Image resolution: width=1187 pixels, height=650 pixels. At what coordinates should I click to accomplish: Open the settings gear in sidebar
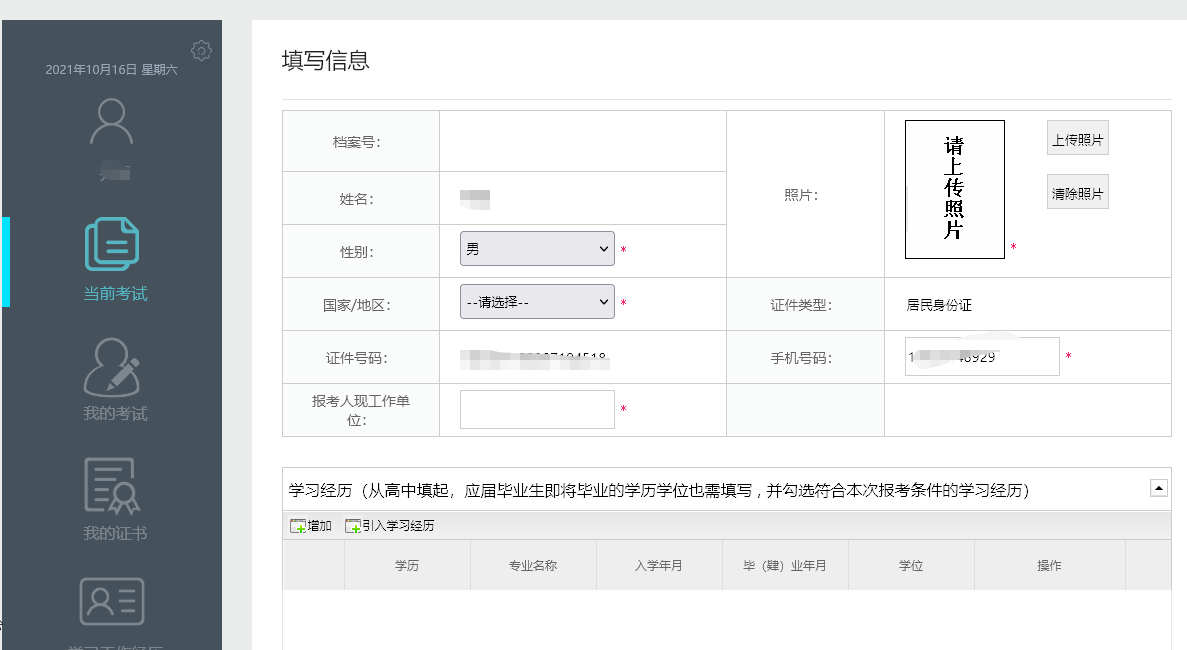click(201, 50)
